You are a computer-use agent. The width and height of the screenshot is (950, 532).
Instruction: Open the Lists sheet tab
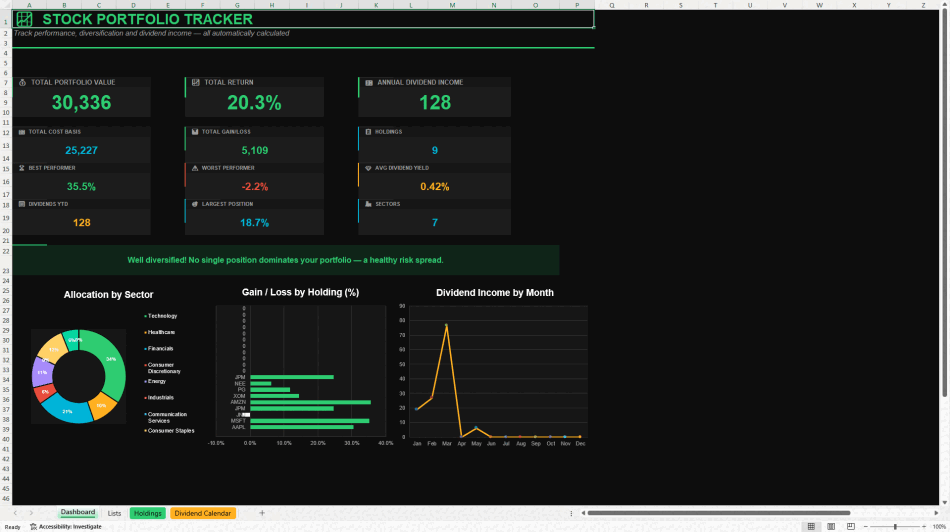114,513
